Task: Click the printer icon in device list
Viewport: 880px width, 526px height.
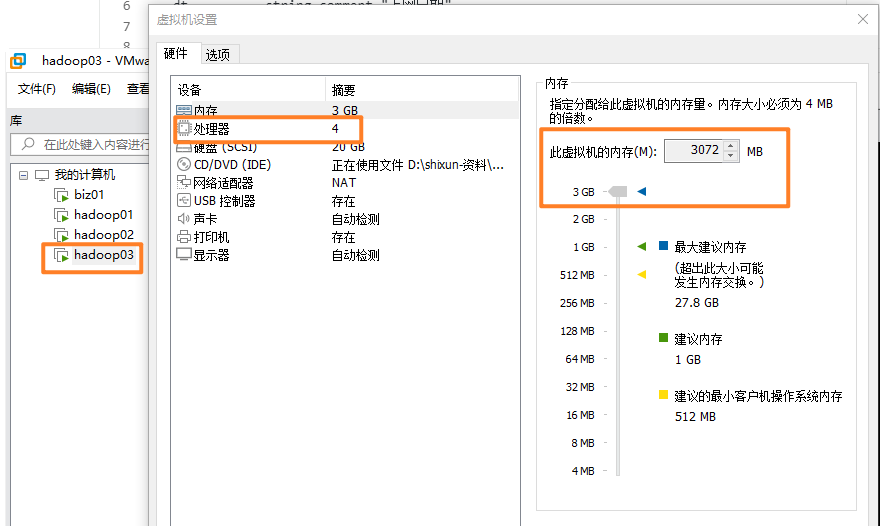Action: point(184,237)
